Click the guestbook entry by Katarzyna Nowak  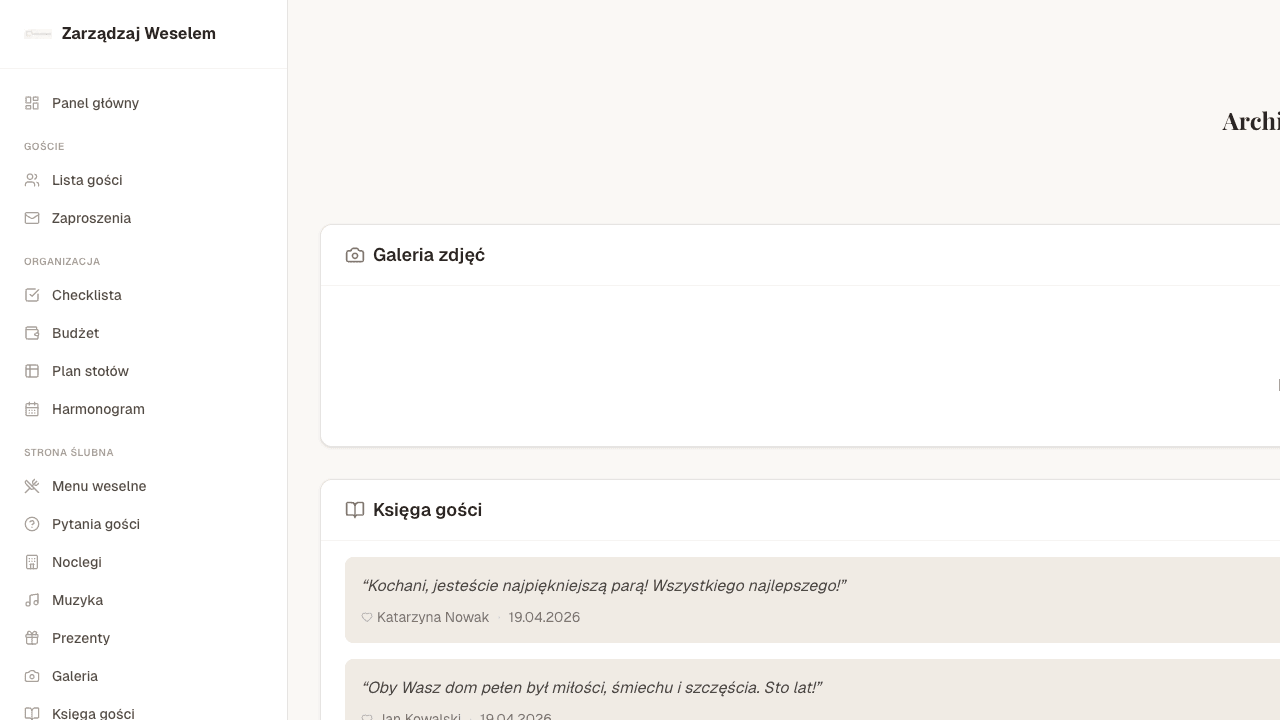click(x=700, y=599)
